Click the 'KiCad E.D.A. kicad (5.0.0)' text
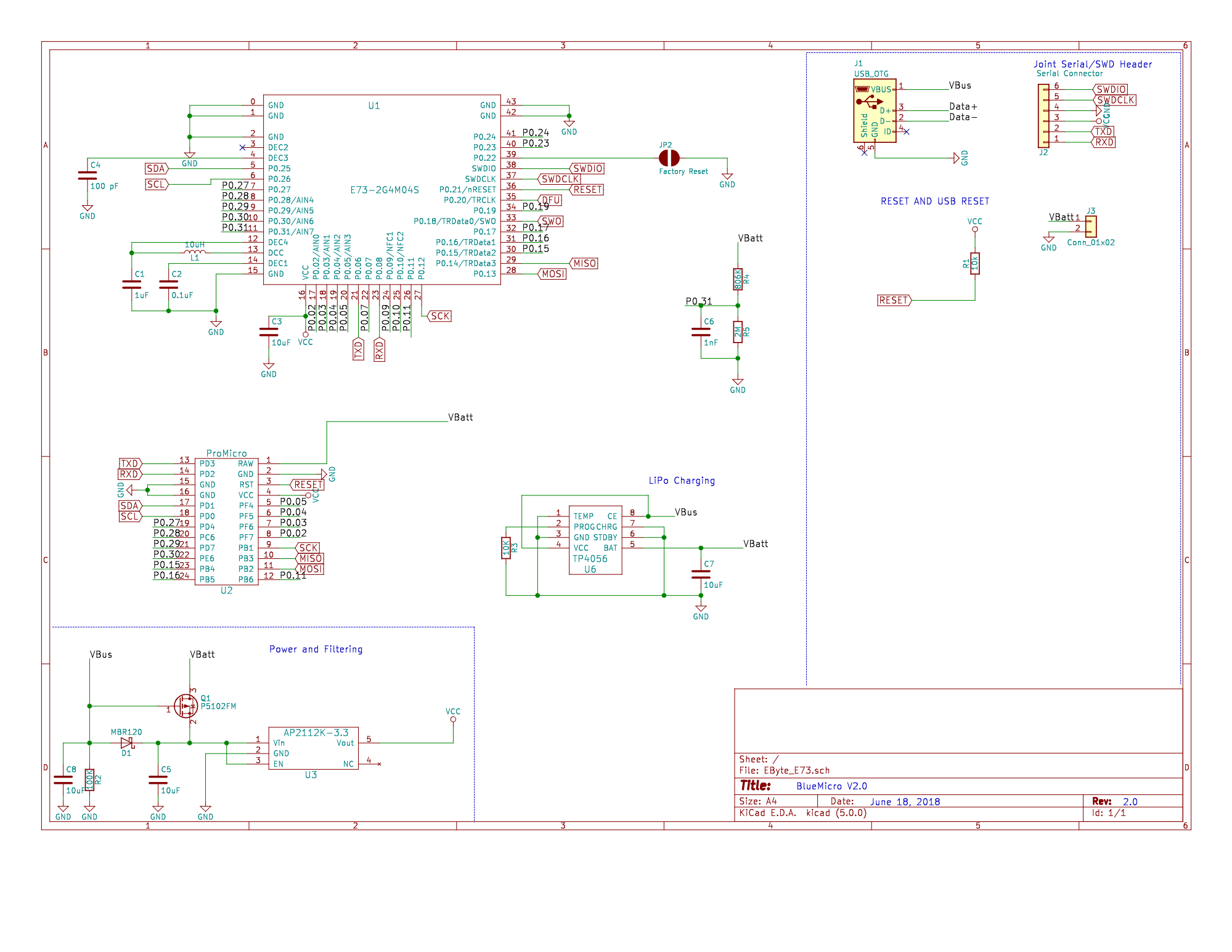 point(803,813)
